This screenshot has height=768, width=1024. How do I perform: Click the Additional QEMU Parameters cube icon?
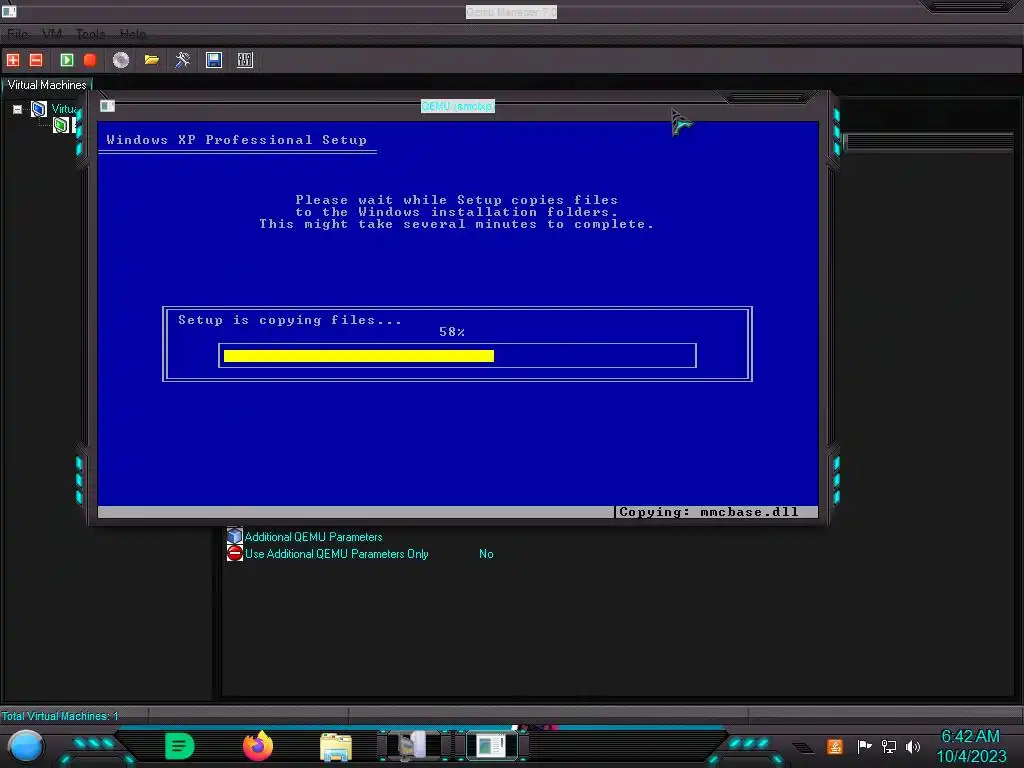pos(234,537)
